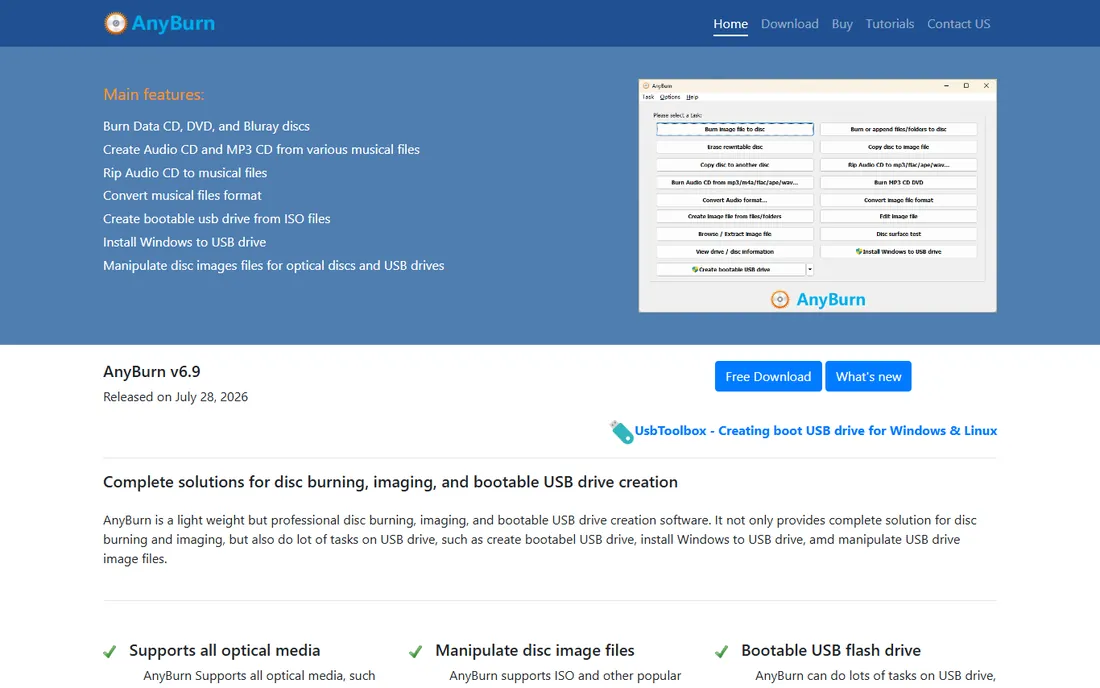Open the Help menu in the AnyBurn app screenshot
This screenshot has width=1100, height=688.
[692, 97]
